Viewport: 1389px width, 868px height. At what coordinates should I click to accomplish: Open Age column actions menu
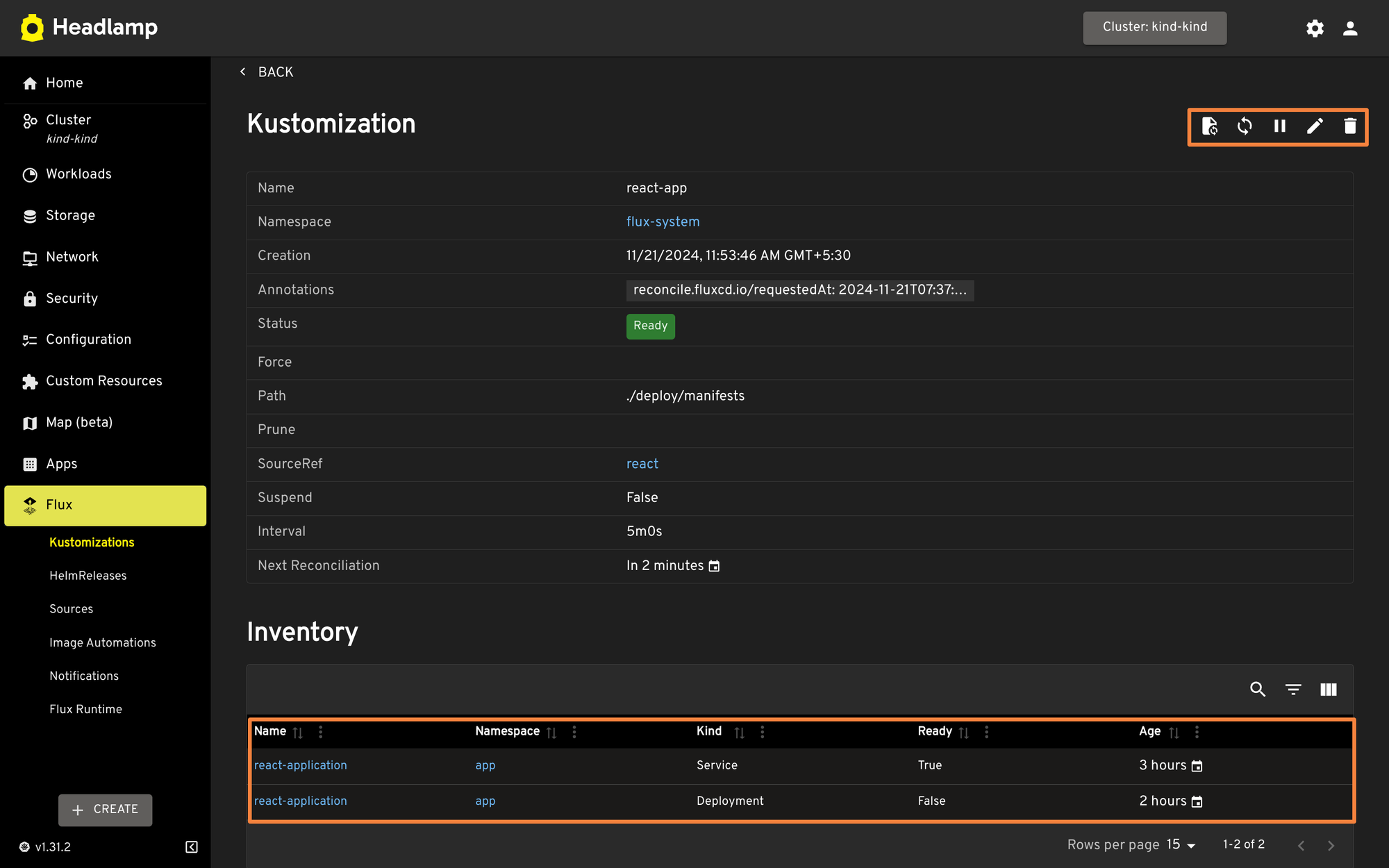[x=1197, y=732]
